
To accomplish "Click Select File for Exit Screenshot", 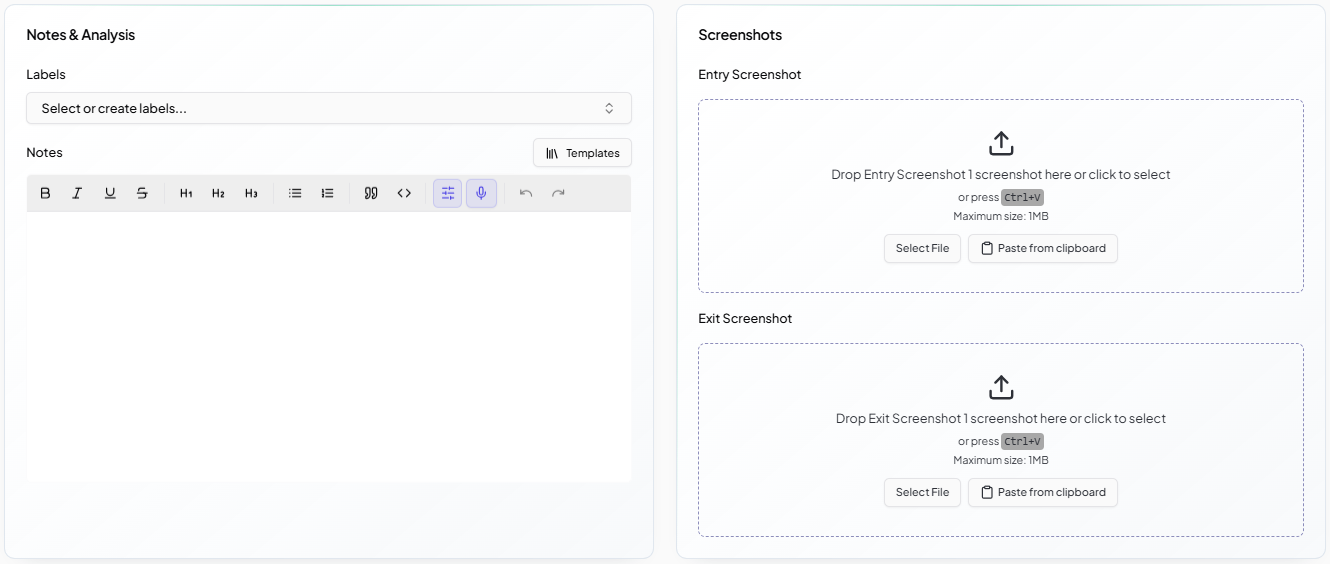I will click(922, 492).
